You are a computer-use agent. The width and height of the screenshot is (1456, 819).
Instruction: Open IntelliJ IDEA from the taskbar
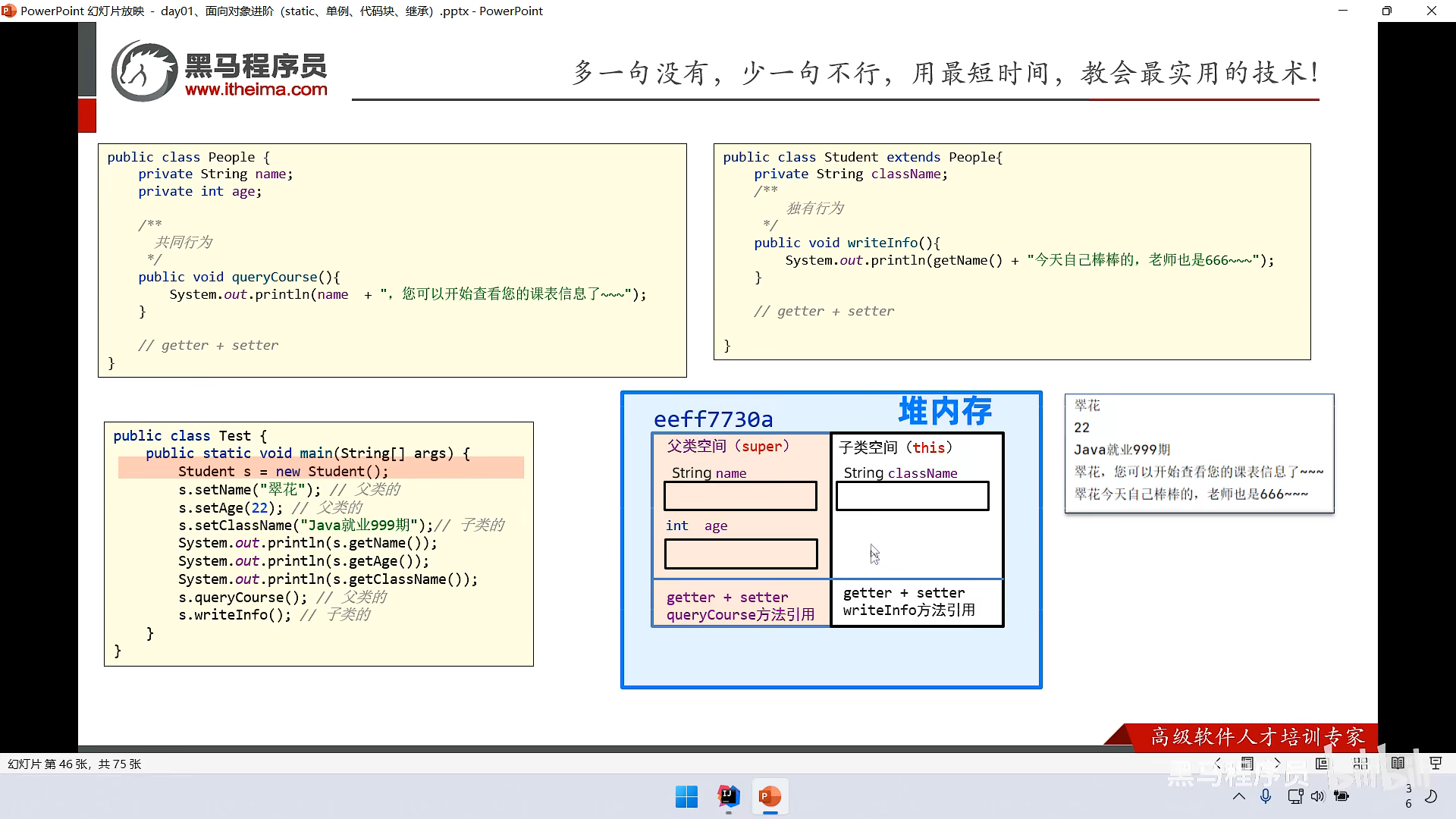click(x=728, y=797)
